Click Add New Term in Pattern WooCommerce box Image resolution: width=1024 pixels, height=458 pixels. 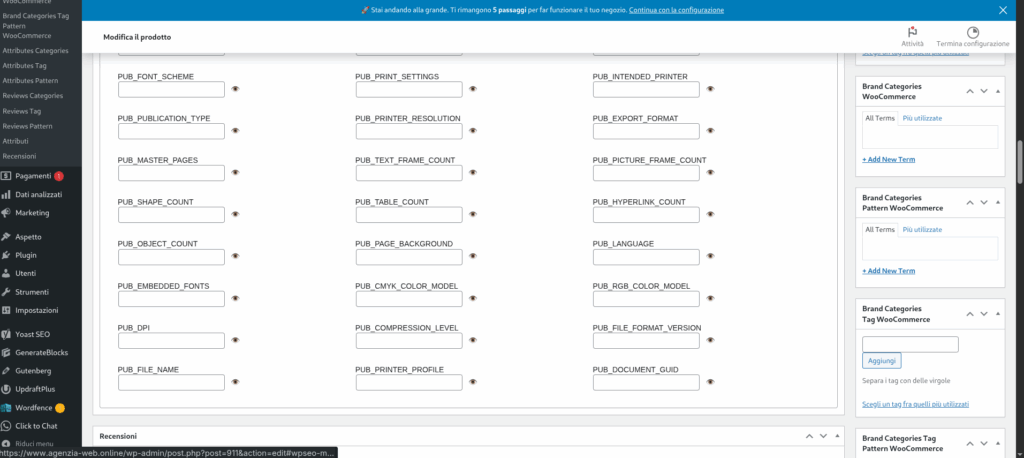pos(888,270)
